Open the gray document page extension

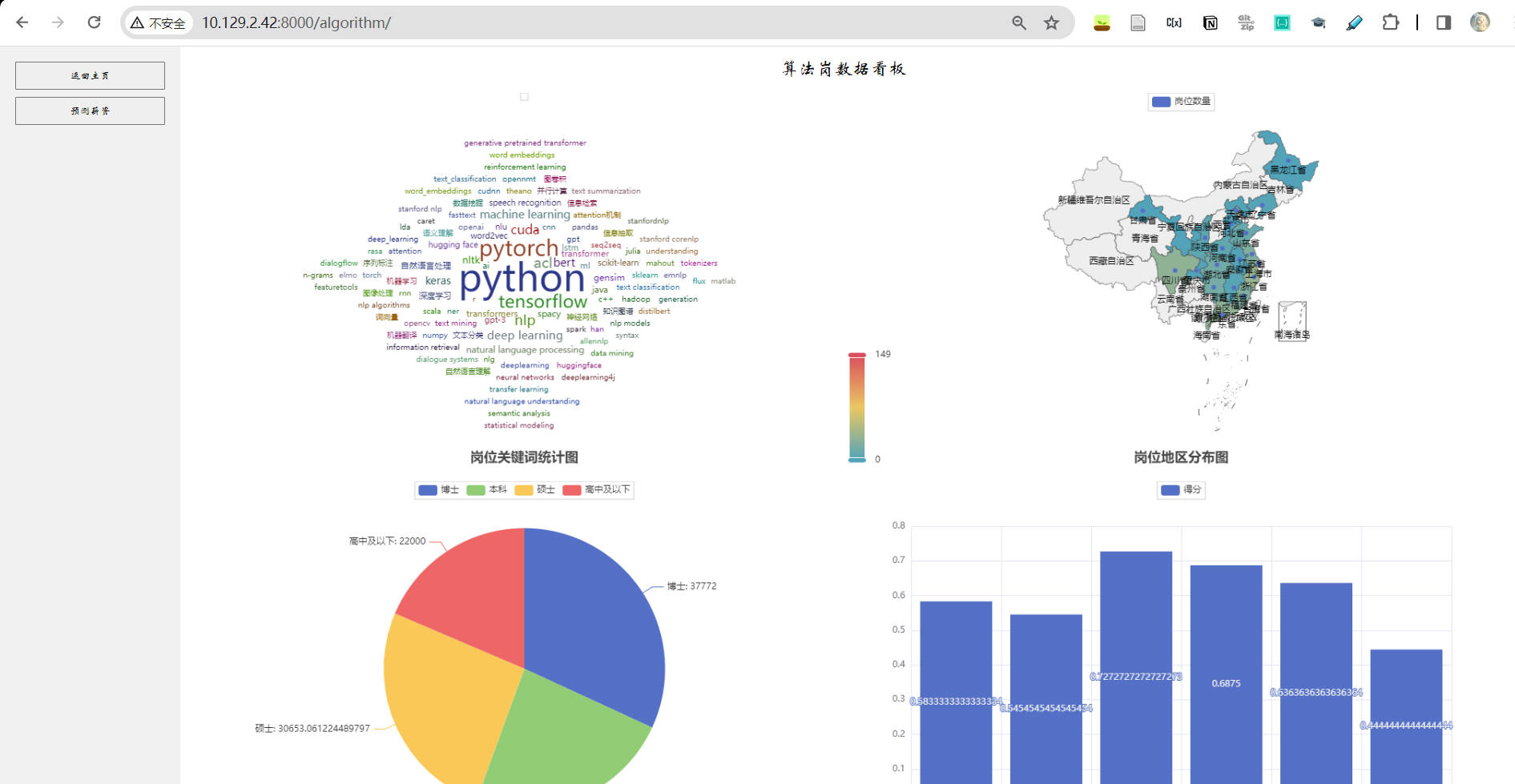(x=1138, y=23)
